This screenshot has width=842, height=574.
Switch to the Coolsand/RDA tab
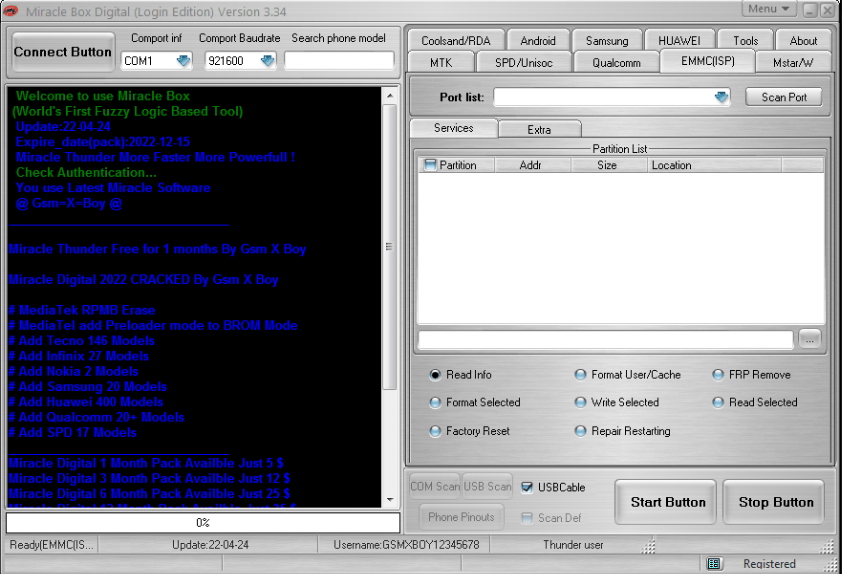tap(456, 40)
